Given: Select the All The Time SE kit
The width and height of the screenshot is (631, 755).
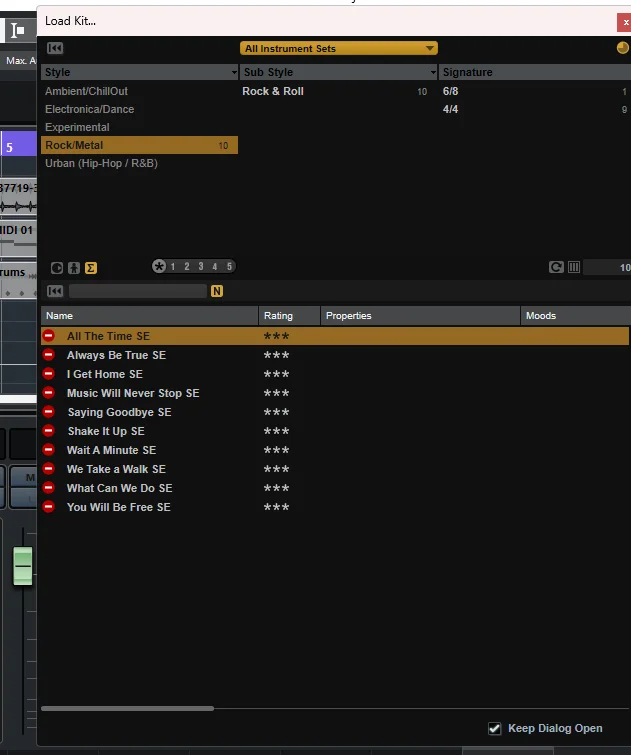Looking at the screenshot, I should [335, 336].
